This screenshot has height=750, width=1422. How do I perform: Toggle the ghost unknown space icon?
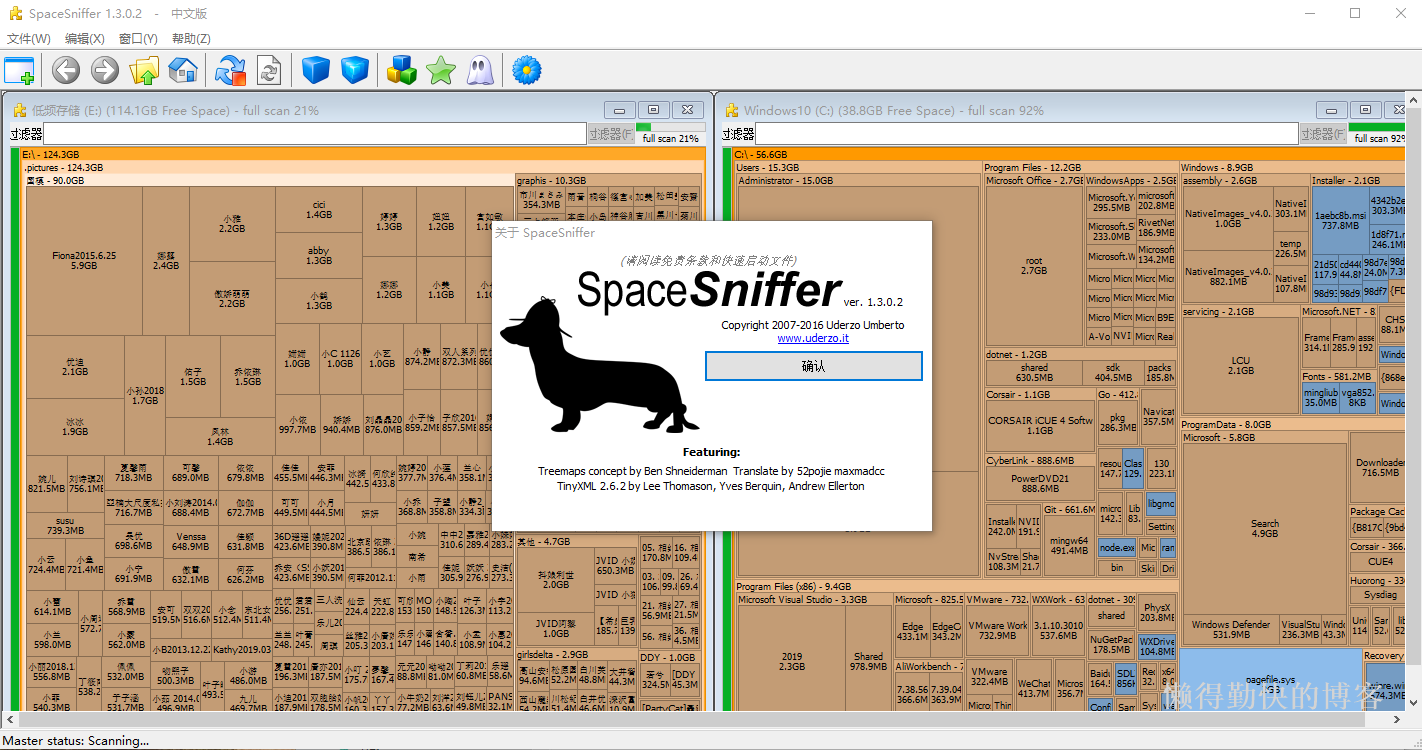click(x=480, y=70)
